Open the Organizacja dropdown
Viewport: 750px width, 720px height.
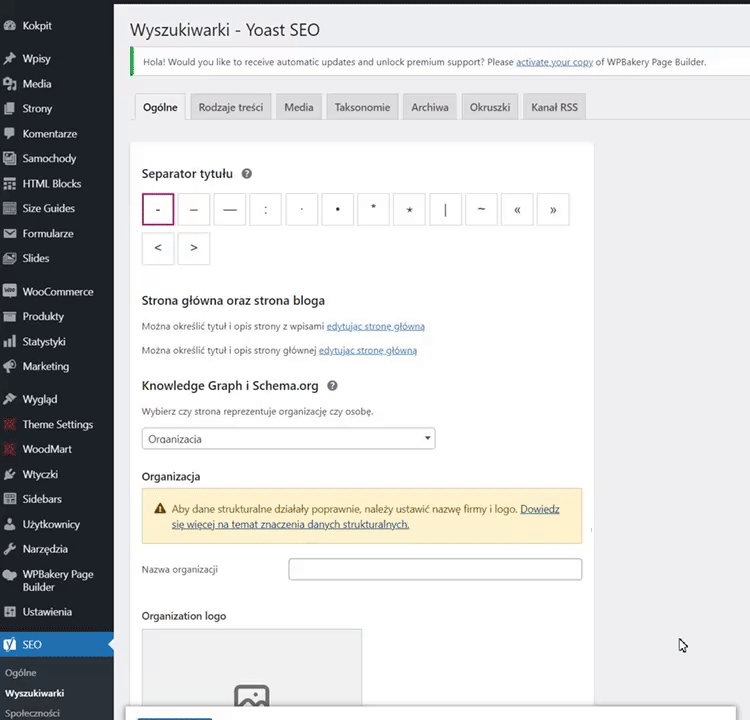[288, 438]
